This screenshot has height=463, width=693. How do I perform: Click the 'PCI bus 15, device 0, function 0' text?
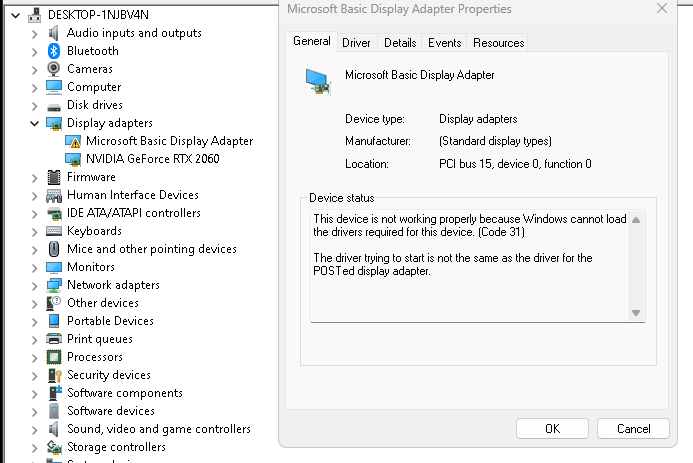tap(515, 164)
